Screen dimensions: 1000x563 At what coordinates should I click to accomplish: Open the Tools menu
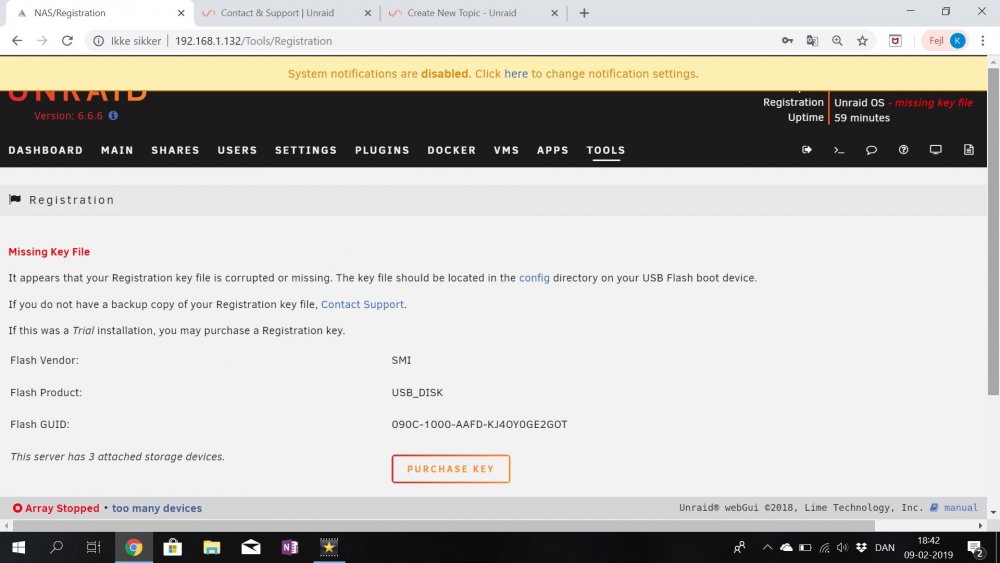(606, 150)
